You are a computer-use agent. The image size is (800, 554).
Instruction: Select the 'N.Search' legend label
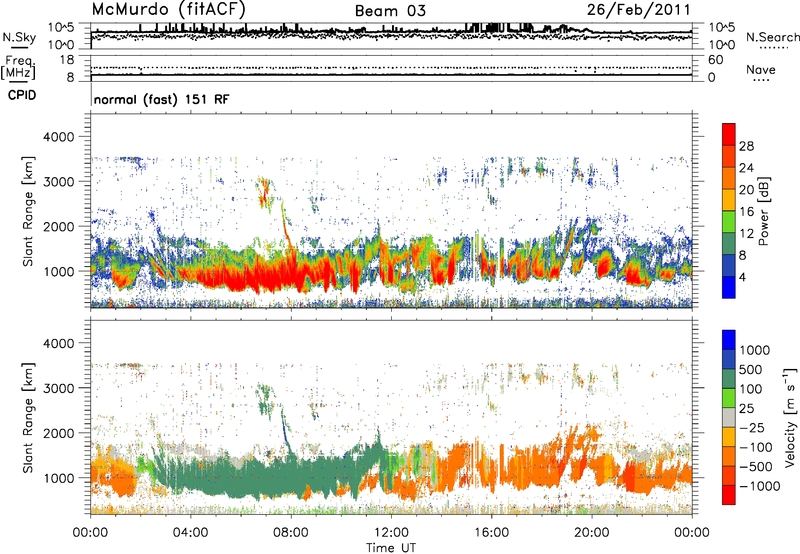pyautogui.click(x=772, y=37)
